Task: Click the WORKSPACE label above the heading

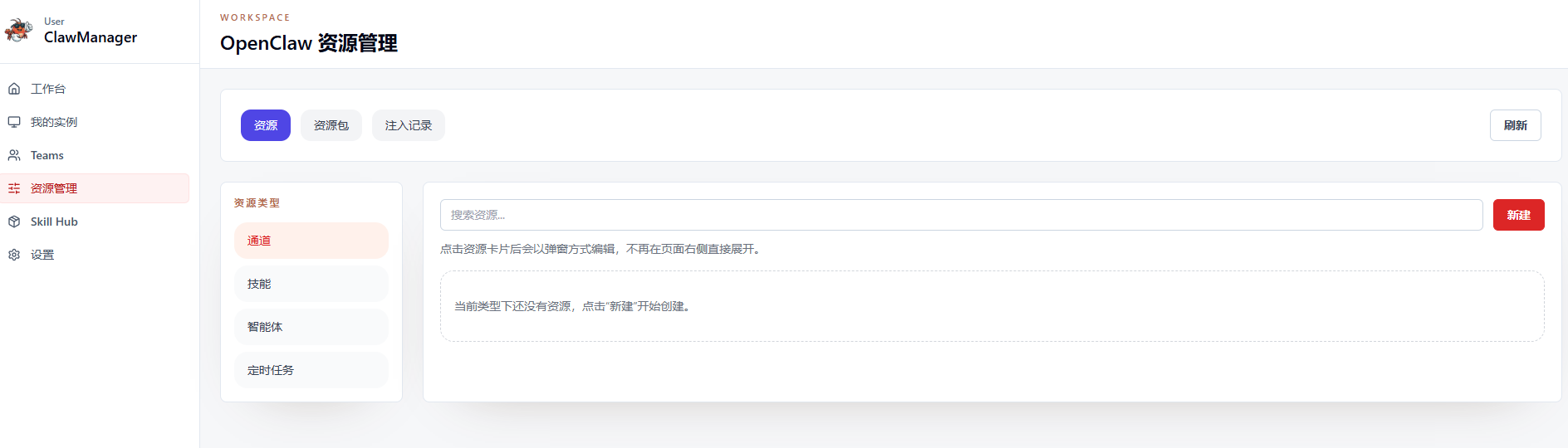Action: pos(255,17)
